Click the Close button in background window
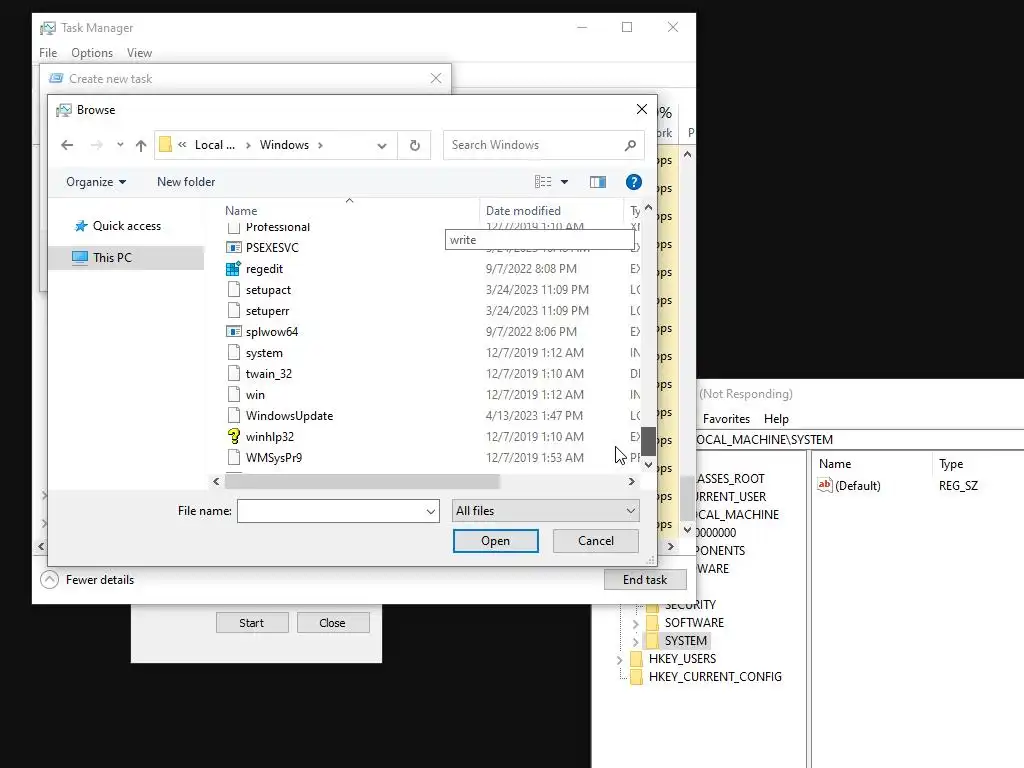The height and width of the screenshot is (768, 1024). click(332, 623)
